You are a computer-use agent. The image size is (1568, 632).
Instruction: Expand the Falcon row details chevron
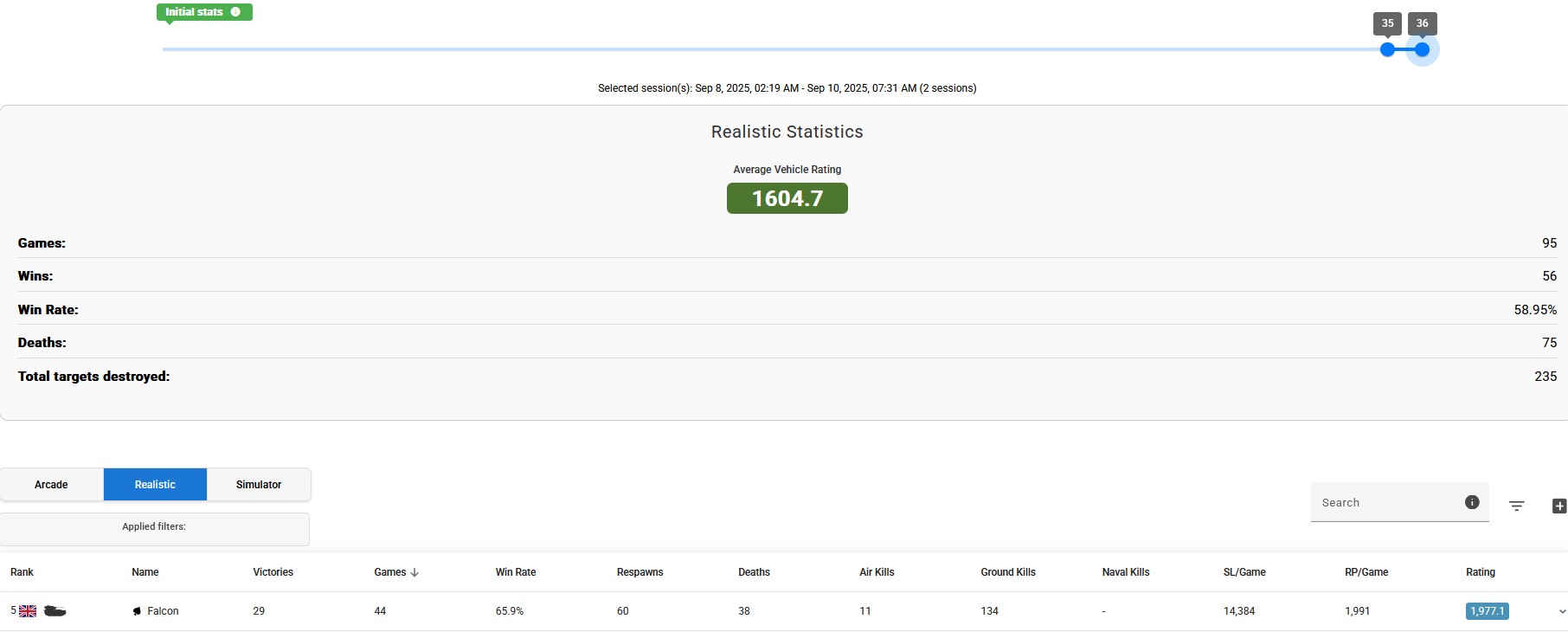1561,611
